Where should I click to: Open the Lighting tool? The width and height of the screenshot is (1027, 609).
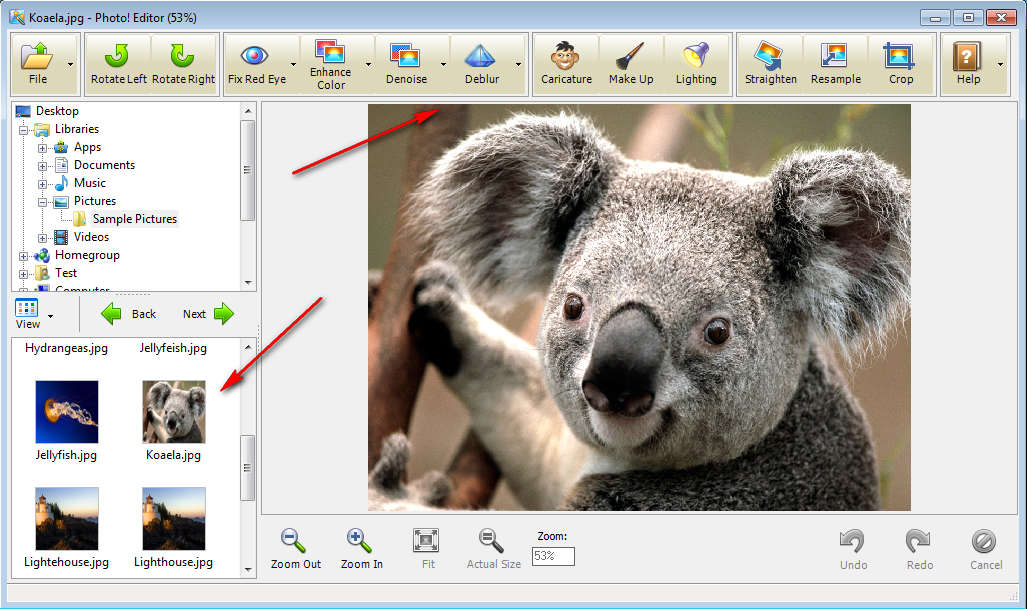[695, 64]
